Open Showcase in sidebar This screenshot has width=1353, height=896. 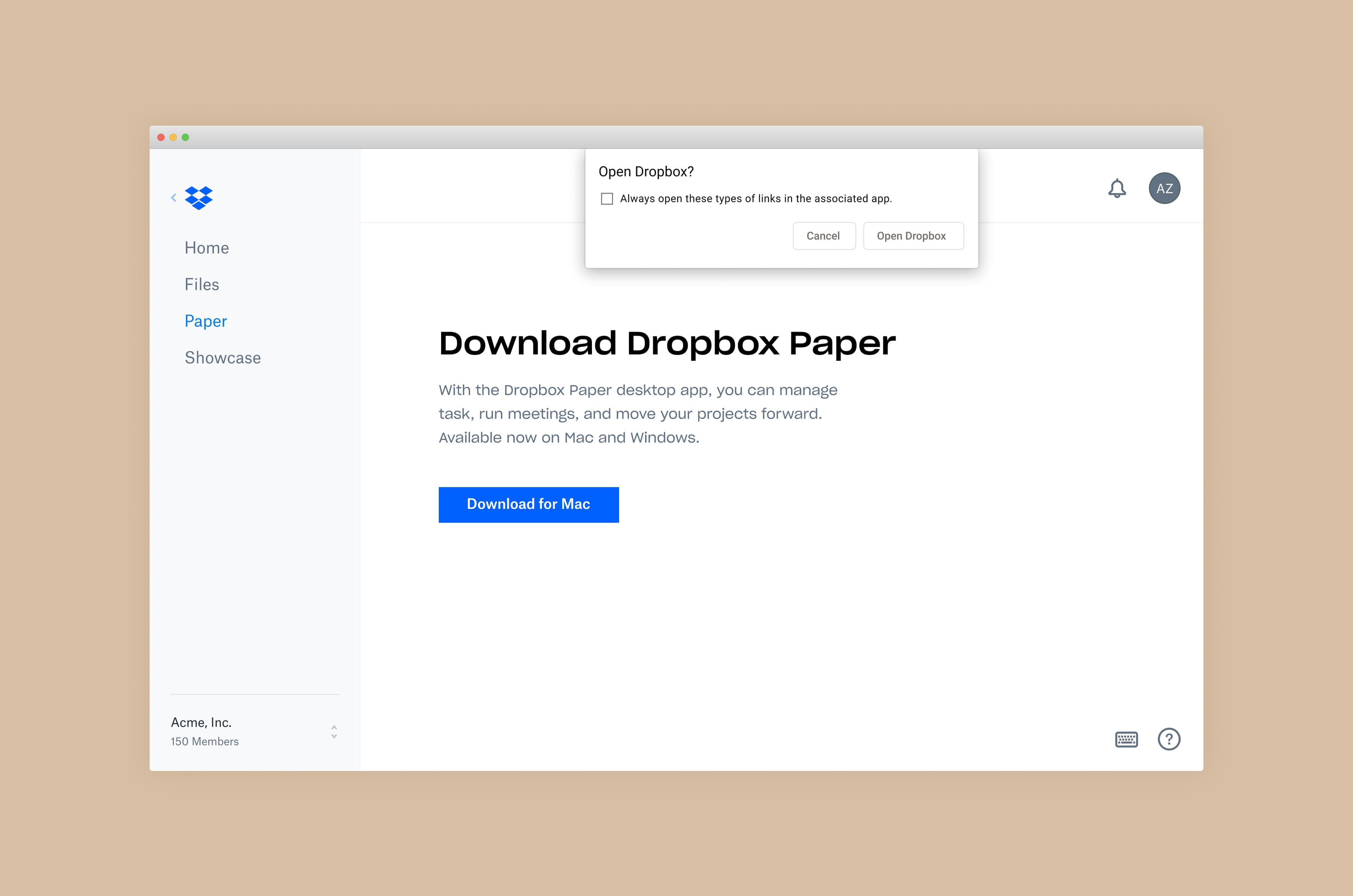pyautogui.click(x=223, y=358)
